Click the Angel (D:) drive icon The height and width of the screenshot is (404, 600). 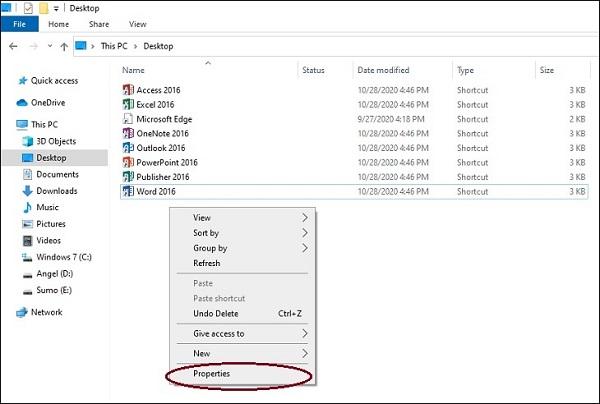[x=28, y=275]
